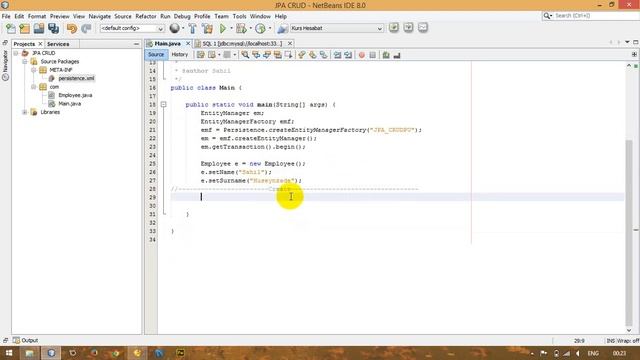Click the Comment icon in editor toolbar
640x360 pixels.
pyautogui.click(x=386, y=55)
